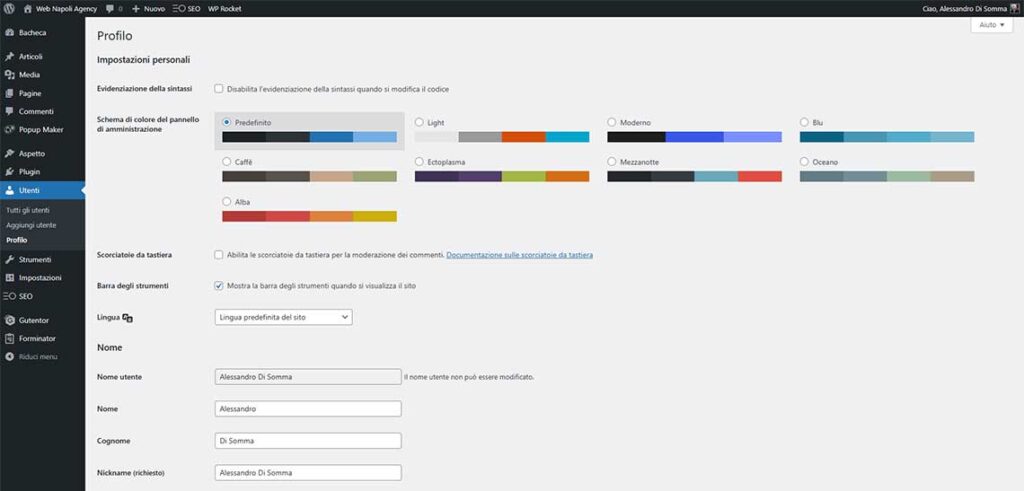The height and width of the screenshot is (491, 1024).
Task: Open Media library from sidebar icon
Action: pyautogui.click(x=9, y=75)
